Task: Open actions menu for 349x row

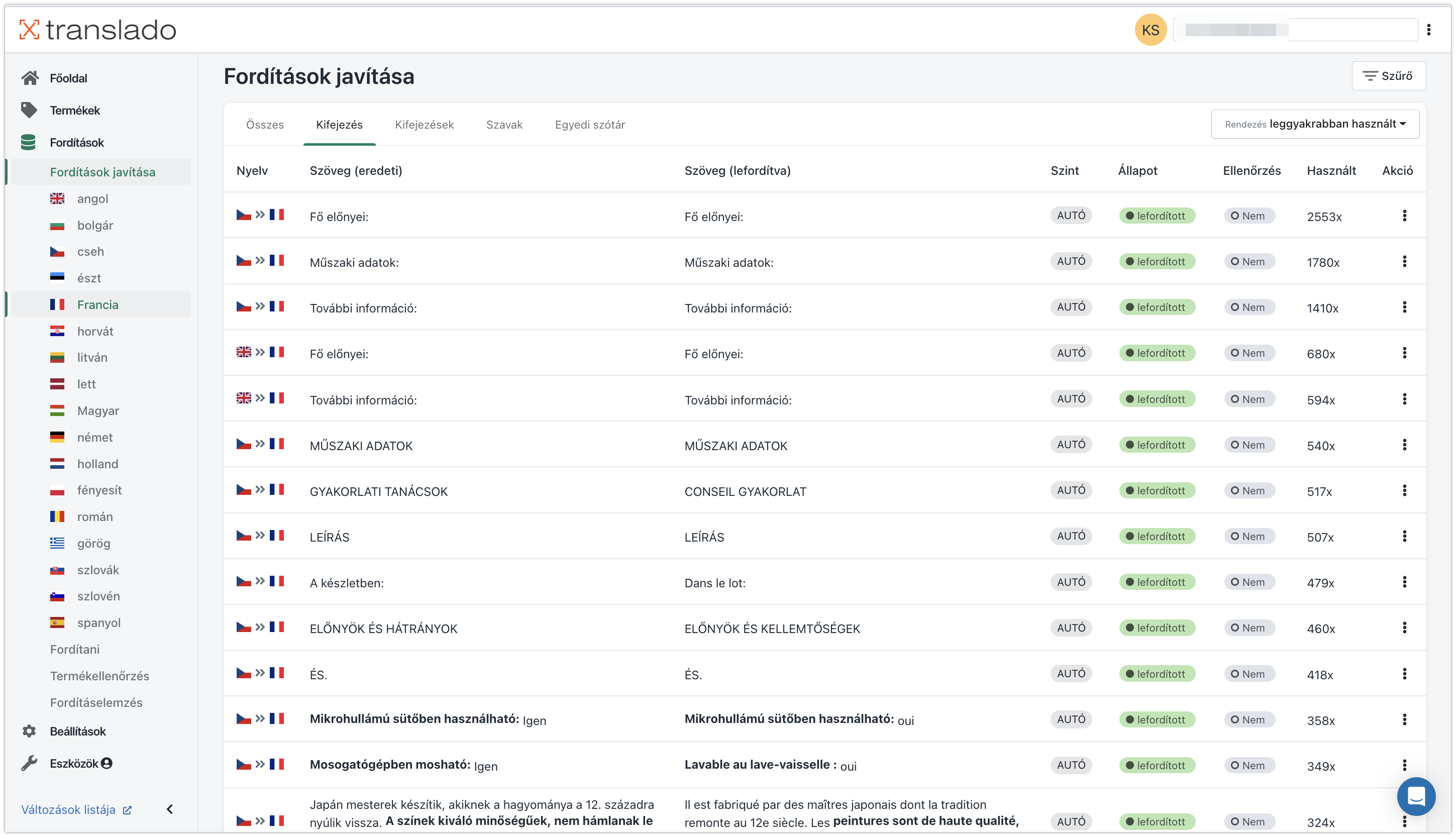Action: tap(1404, 765)
